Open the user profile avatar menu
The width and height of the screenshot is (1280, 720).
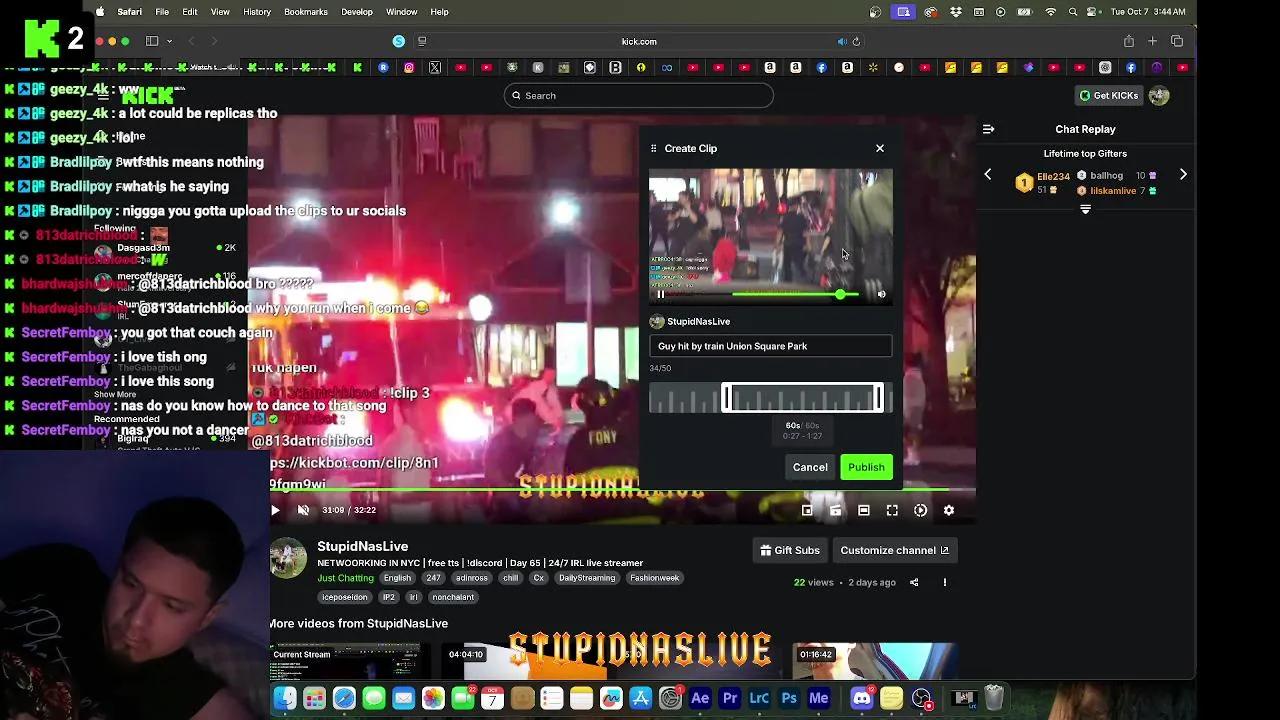pyautogui.click(x=1159, y=96)
